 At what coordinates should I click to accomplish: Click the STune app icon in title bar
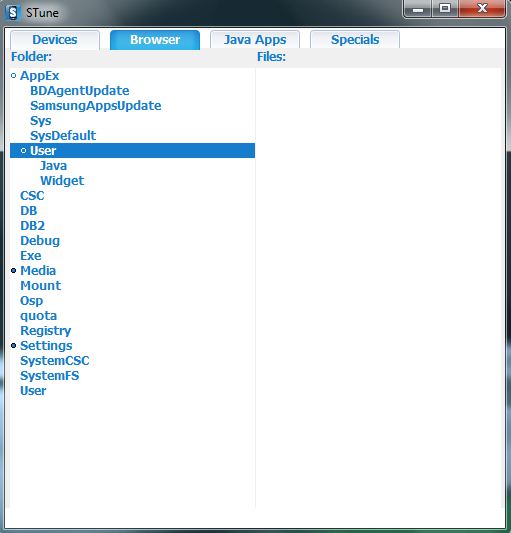13,13
